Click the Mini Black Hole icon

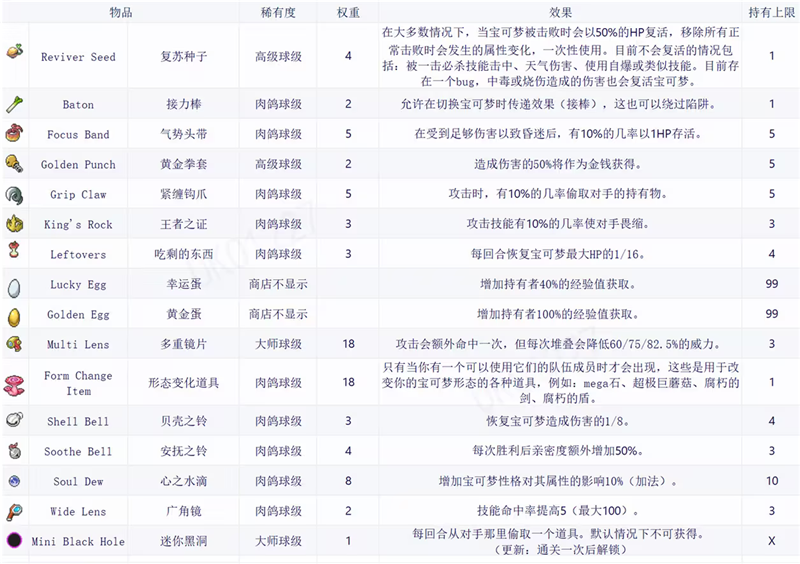point(14,540)
